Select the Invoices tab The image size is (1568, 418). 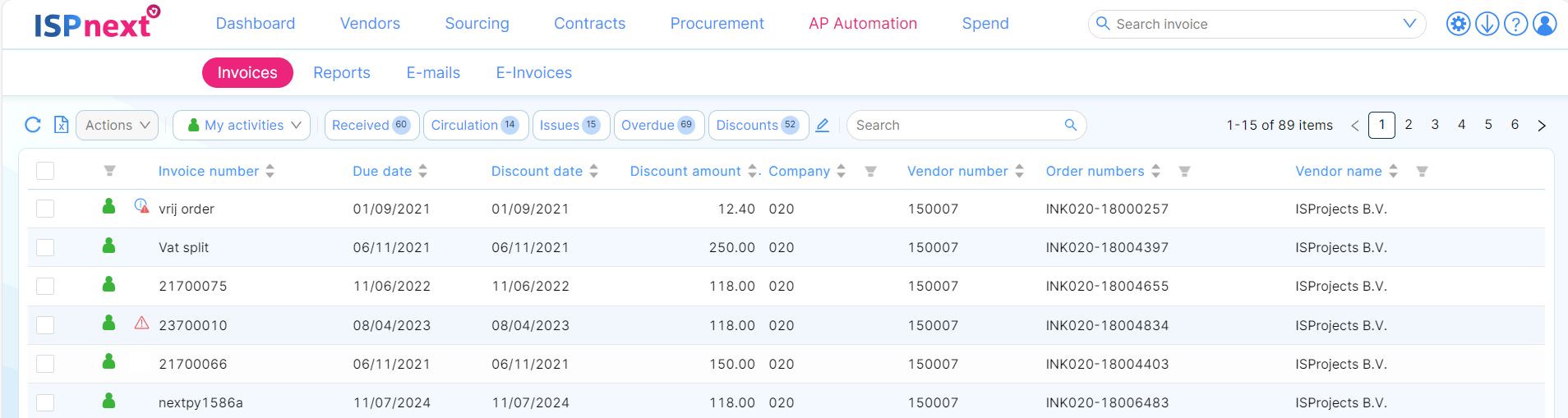point(247,72)
